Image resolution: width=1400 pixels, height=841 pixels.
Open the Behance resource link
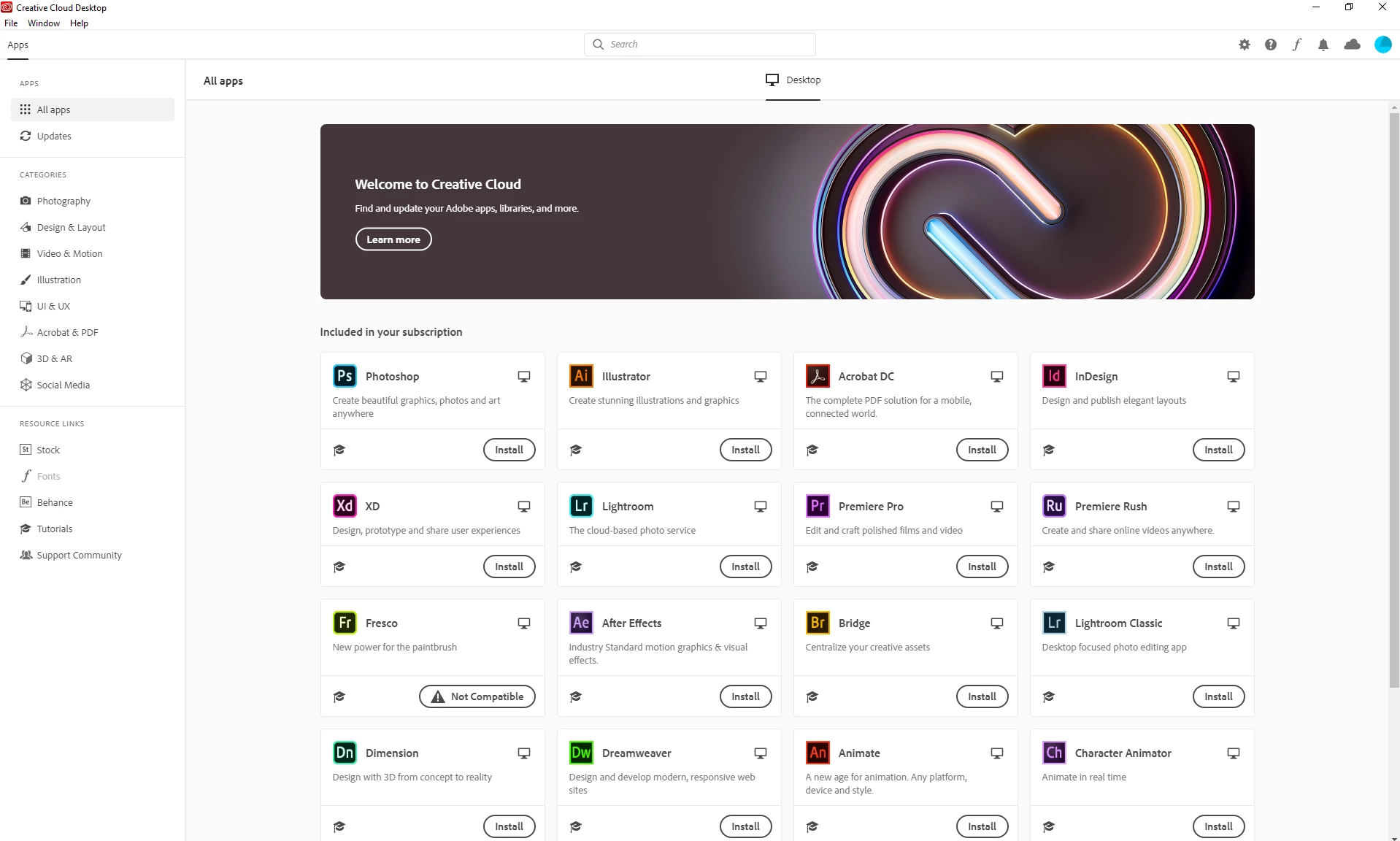click(x=93, y=502)
